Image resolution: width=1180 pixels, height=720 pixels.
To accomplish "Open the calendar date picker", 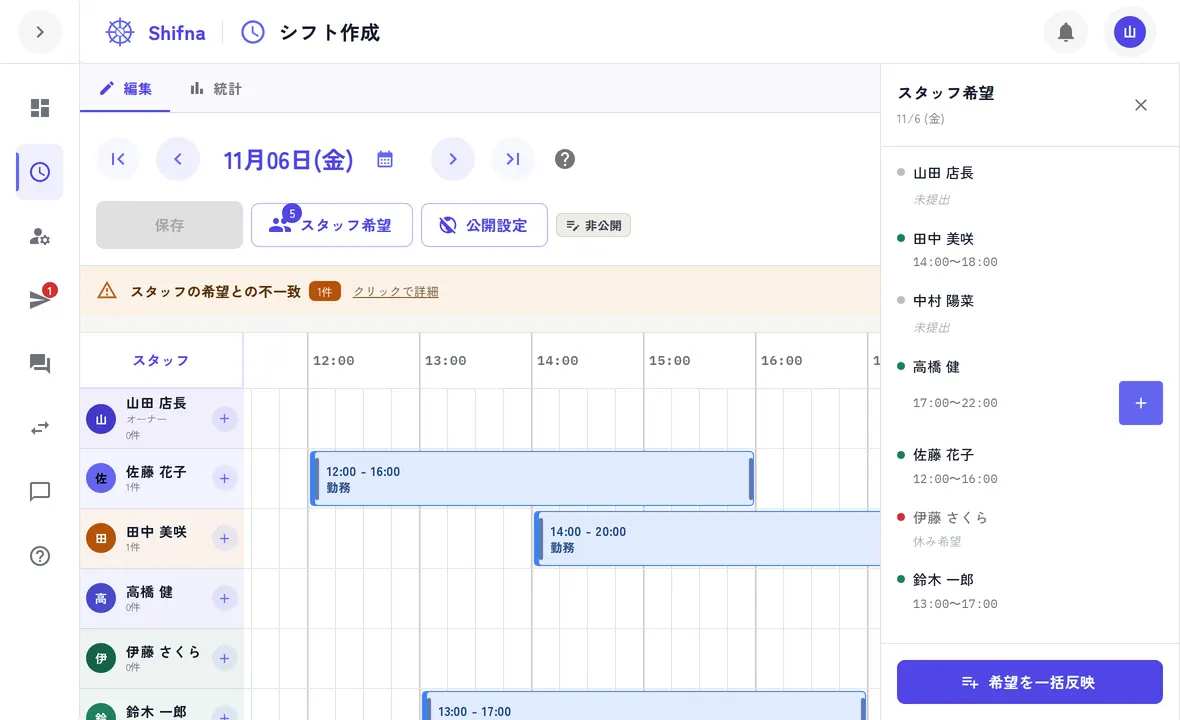I will point(385,159).
